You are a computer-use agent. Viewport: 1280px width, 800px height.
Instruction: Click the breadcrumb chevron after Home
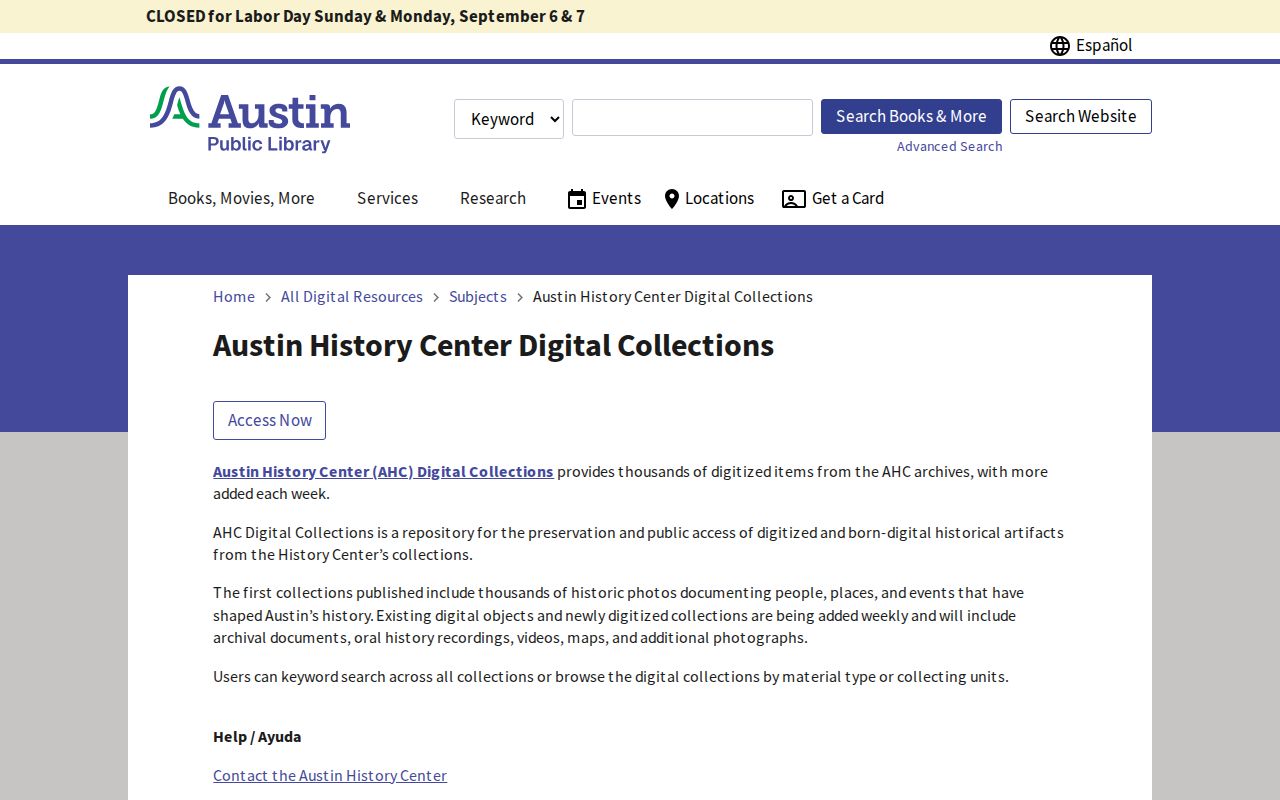pyautogui.click(x=268, y=298)
